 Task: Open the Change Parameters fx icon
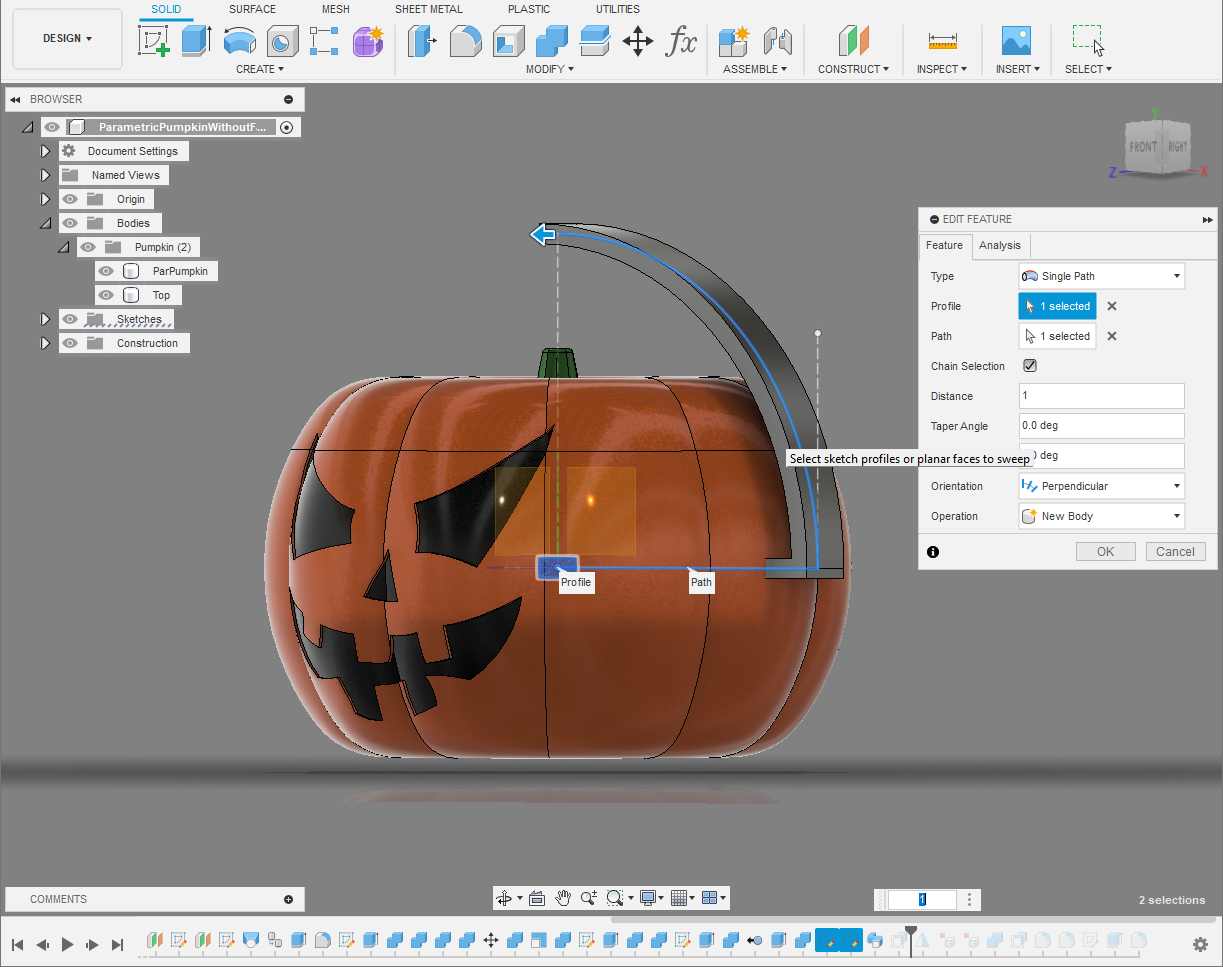coord(681,41)
